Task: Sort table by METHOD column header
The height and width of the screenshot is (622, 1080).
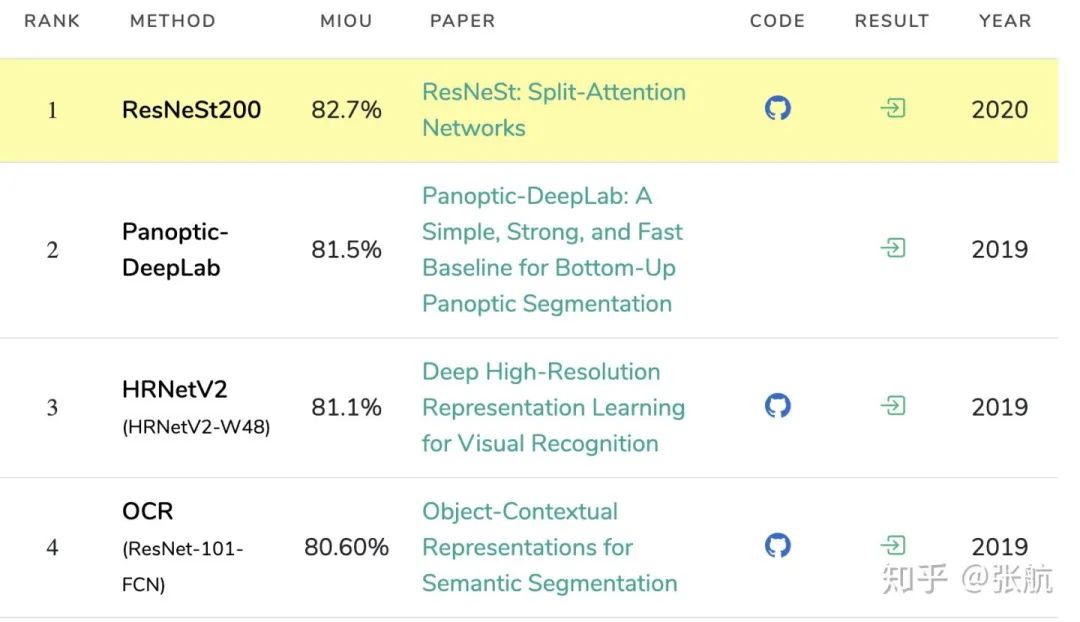Action: coord(172,21)
